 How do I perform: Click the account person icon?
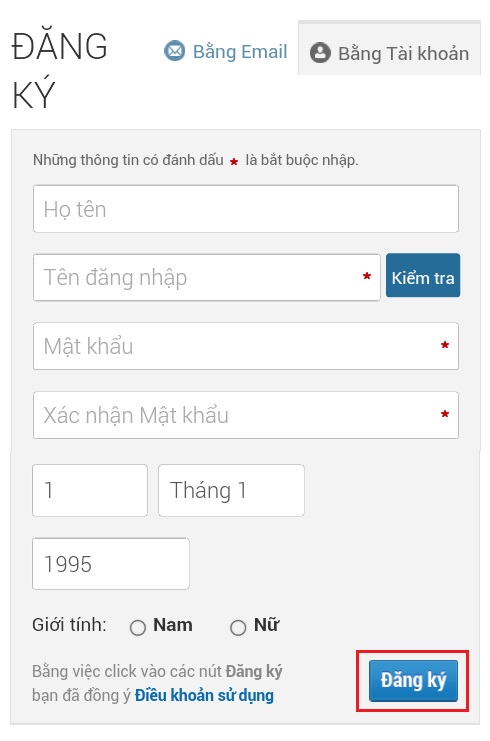point(320,52)
